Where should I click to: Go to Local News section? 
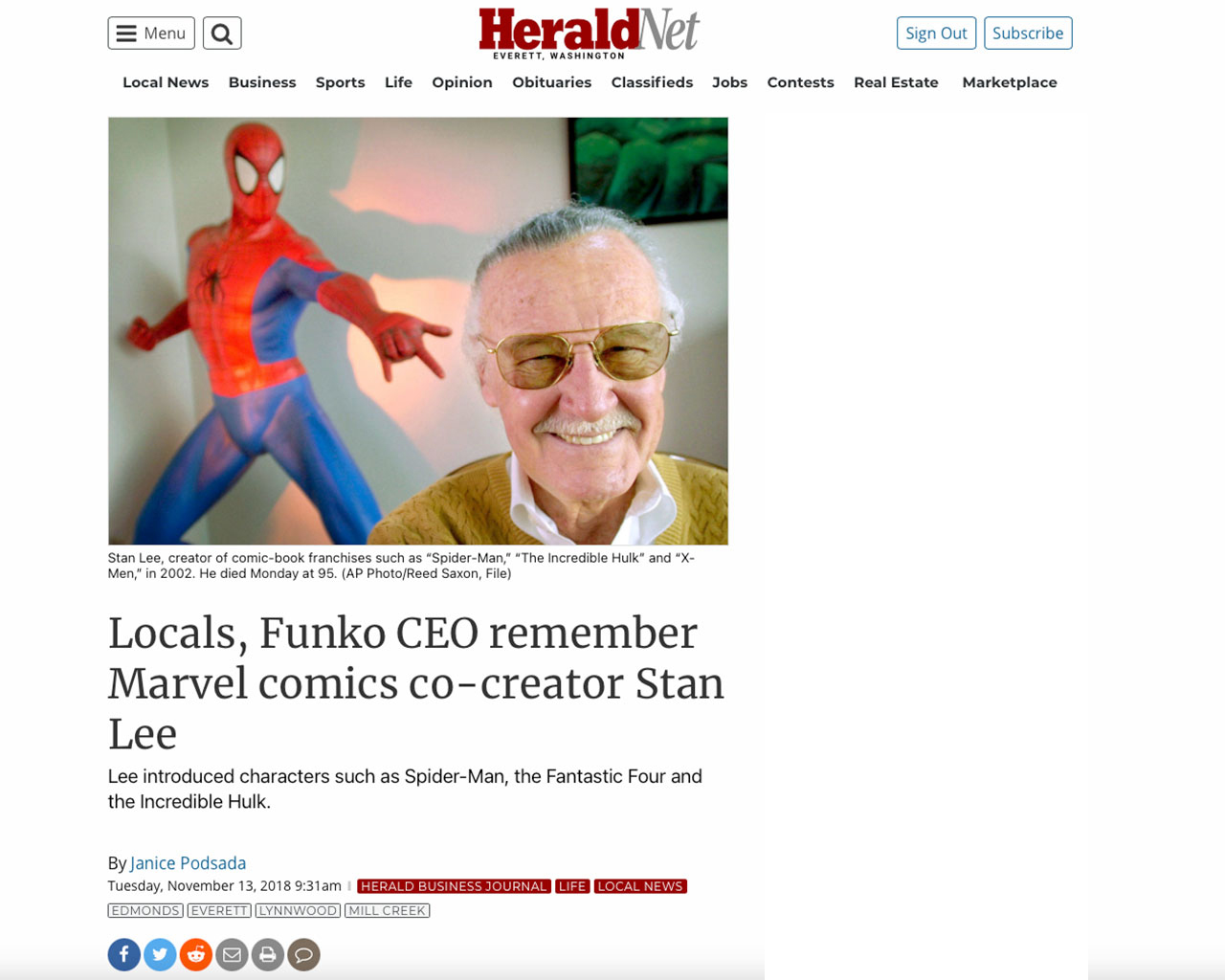click(x=166, y=82)
